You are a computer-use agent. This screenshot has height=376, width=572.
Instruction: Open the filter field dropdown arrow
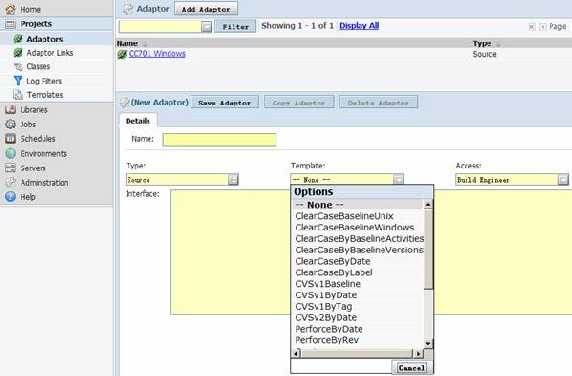(206, 27)
